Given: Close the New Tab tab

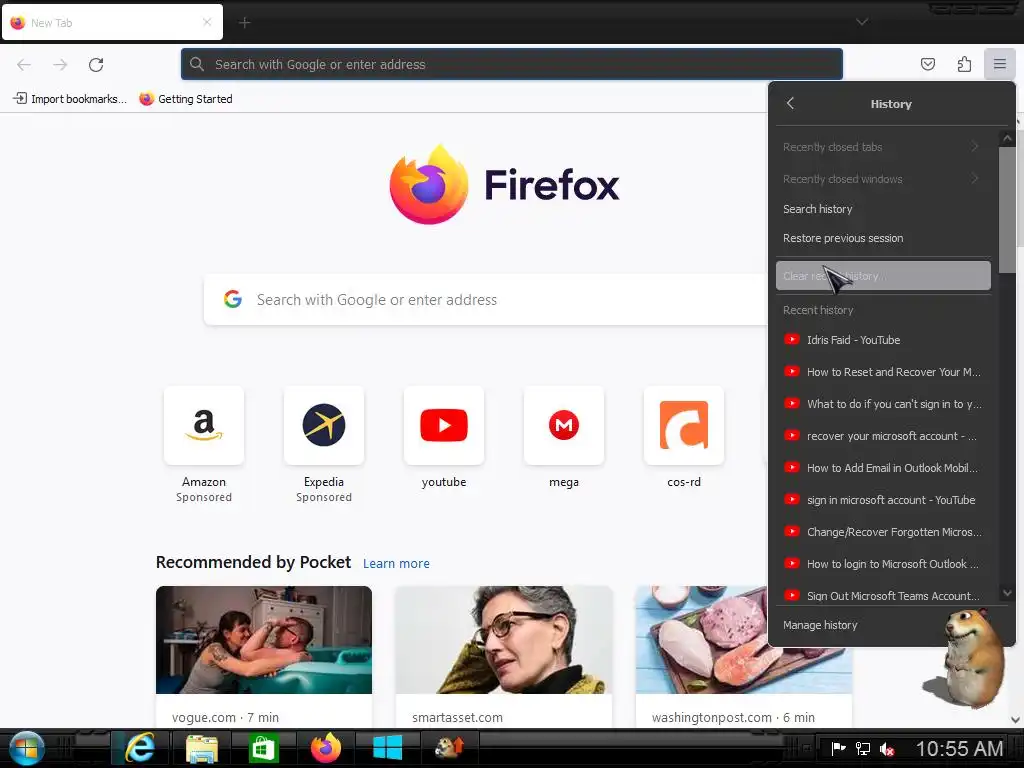Looking at the screenshot, I should 207,22.
